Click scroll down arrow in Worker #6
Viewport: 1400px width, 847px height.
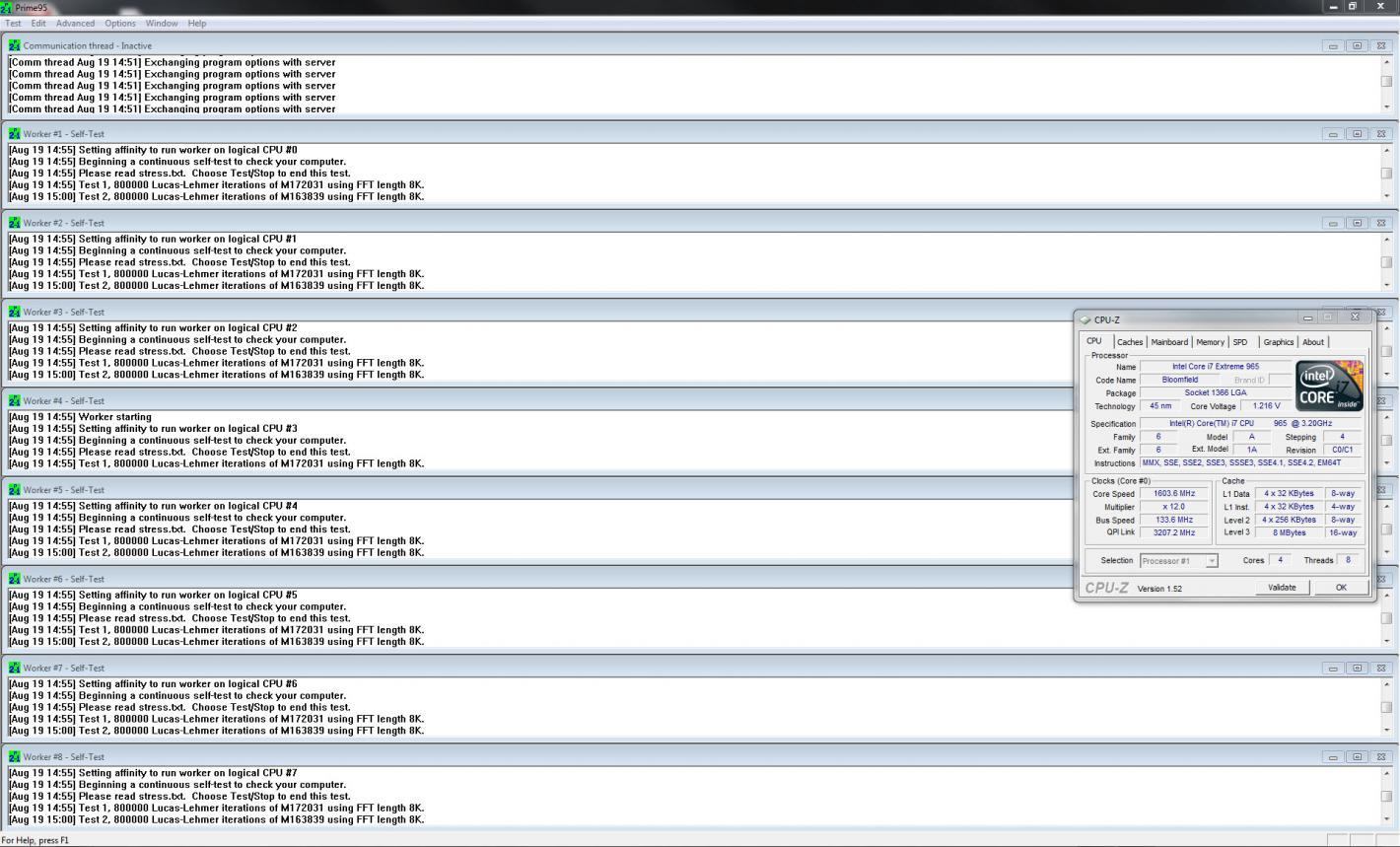1386,641
